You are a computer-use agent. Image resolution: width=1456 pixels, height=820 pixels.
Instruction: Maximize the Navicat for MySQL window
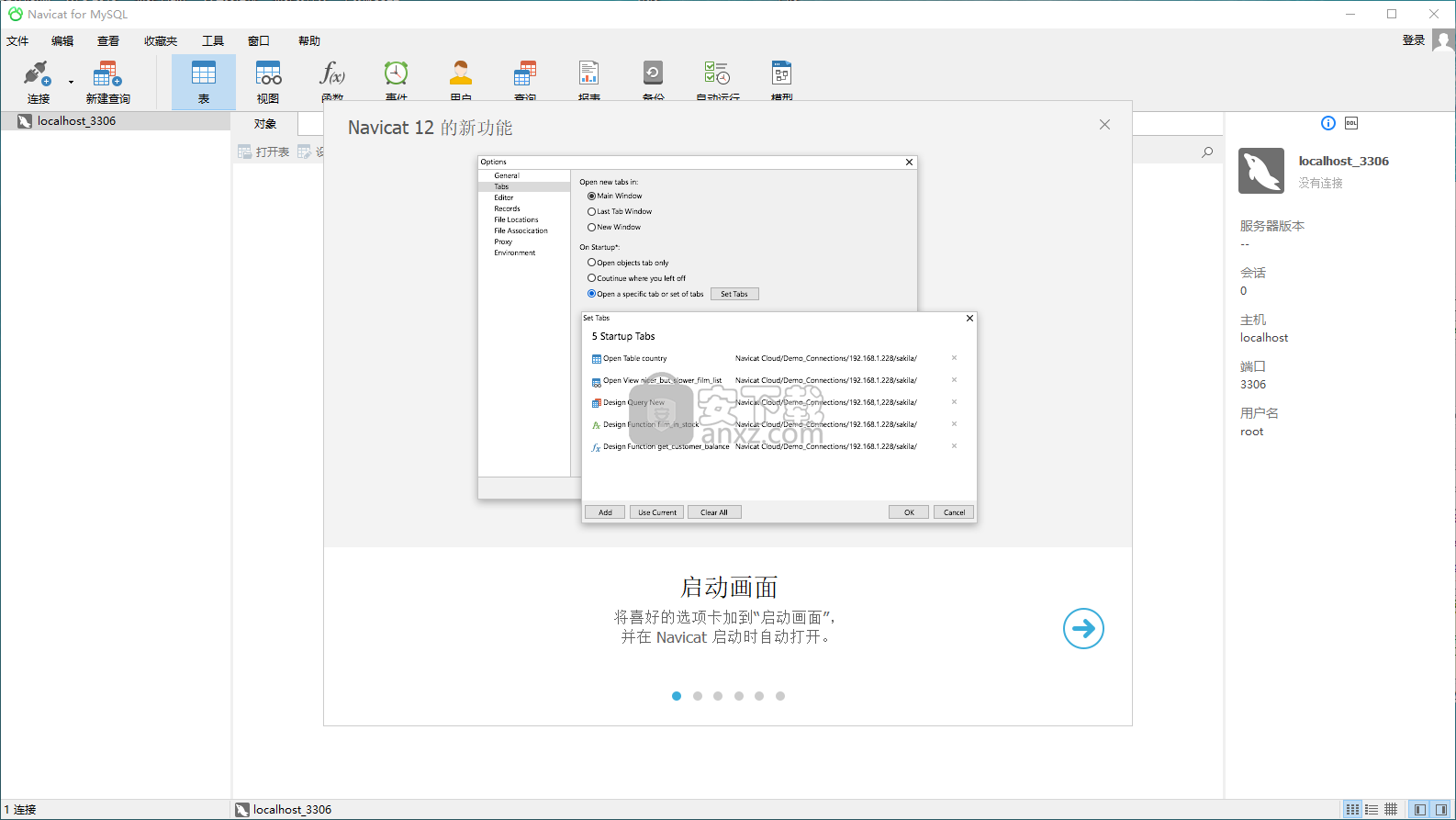coord(1392,14)
